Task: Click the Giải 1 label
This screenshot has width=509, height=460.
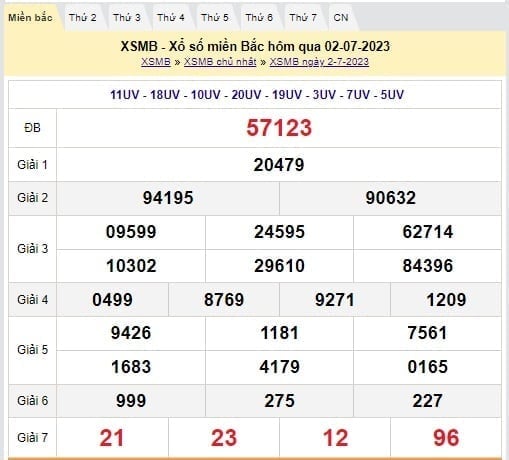Action: coord(32,165)
